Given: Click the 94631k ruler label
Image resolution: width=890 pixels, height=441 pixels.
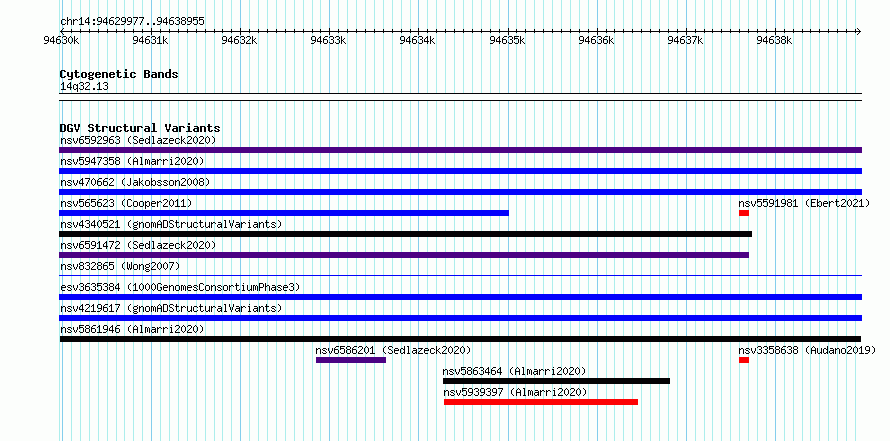Looking at the screenshot, I should click(150, 40).
